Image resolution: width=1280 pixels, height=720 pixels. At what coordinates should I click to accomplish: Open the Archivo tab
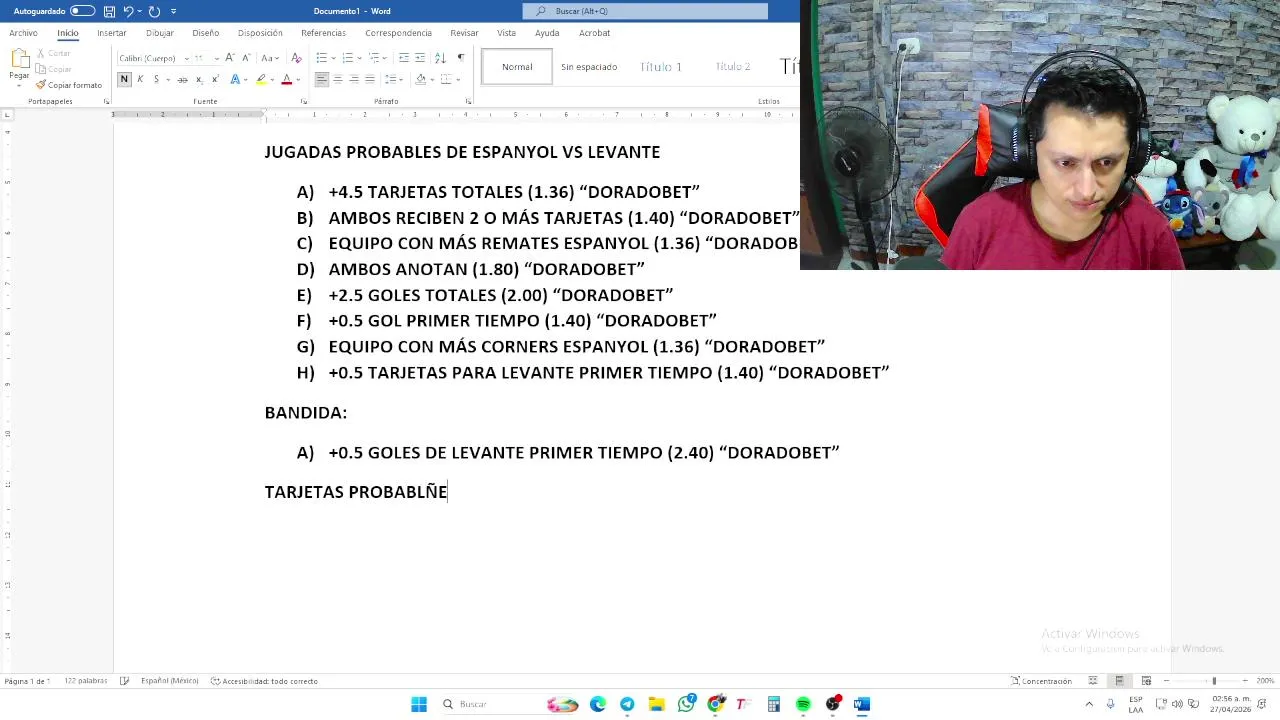pyautogui.click(x=23, y=33)
